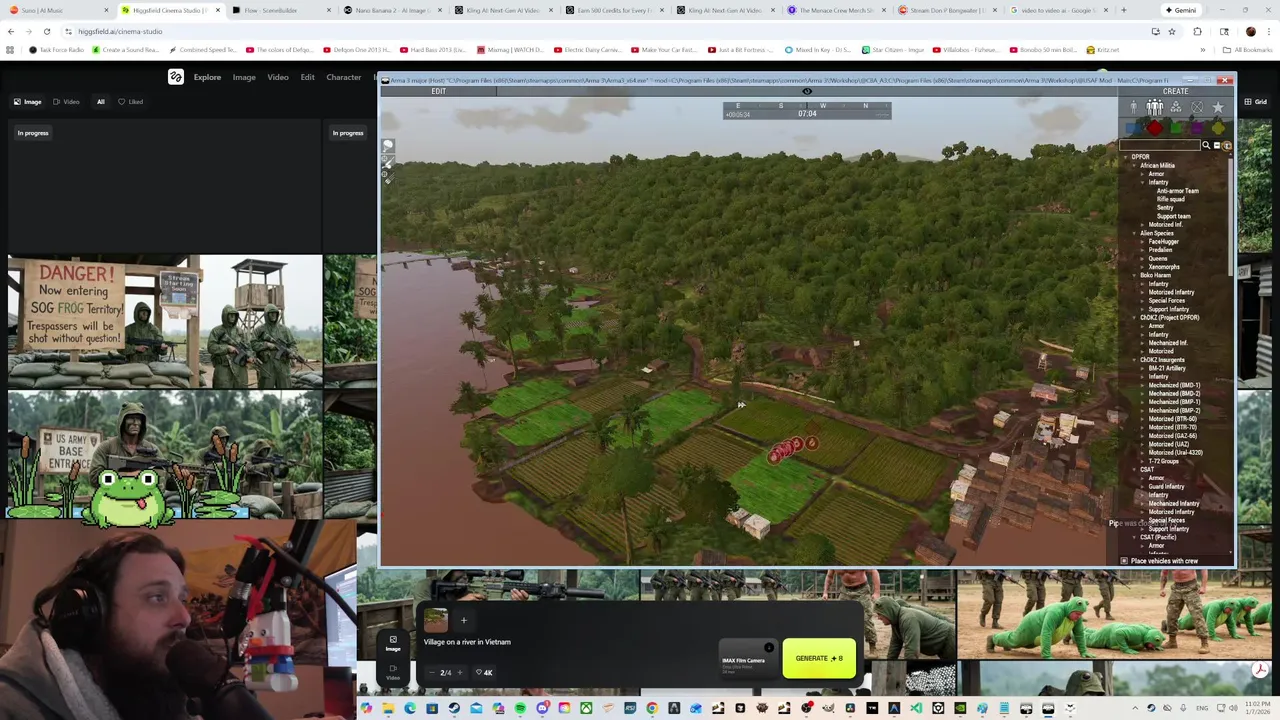Expand Boko Haram Special Forces category

click(x=1144, y=301)
